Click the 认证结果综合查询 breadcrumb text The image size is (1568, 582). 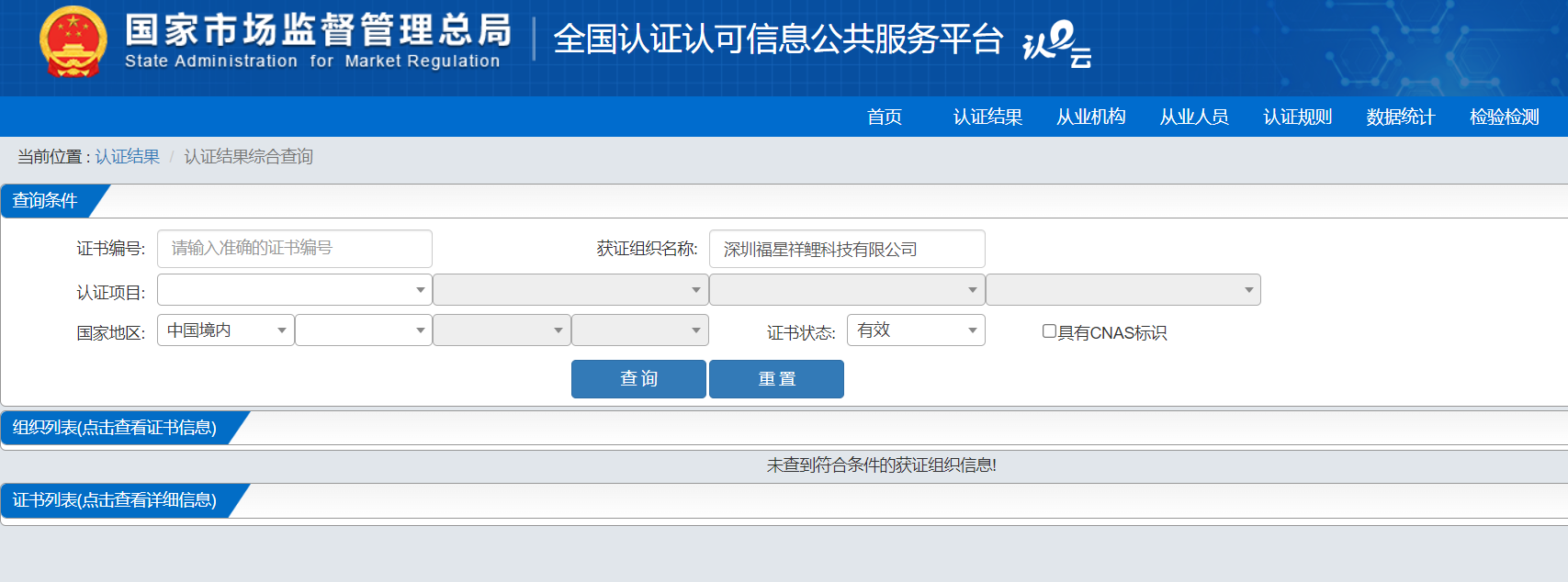249,157
